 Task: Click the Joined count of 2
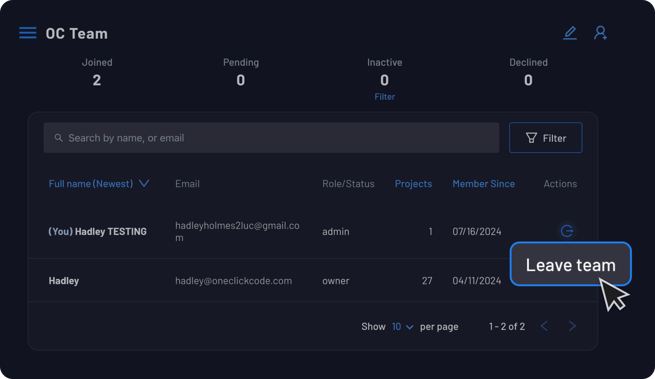96,80
